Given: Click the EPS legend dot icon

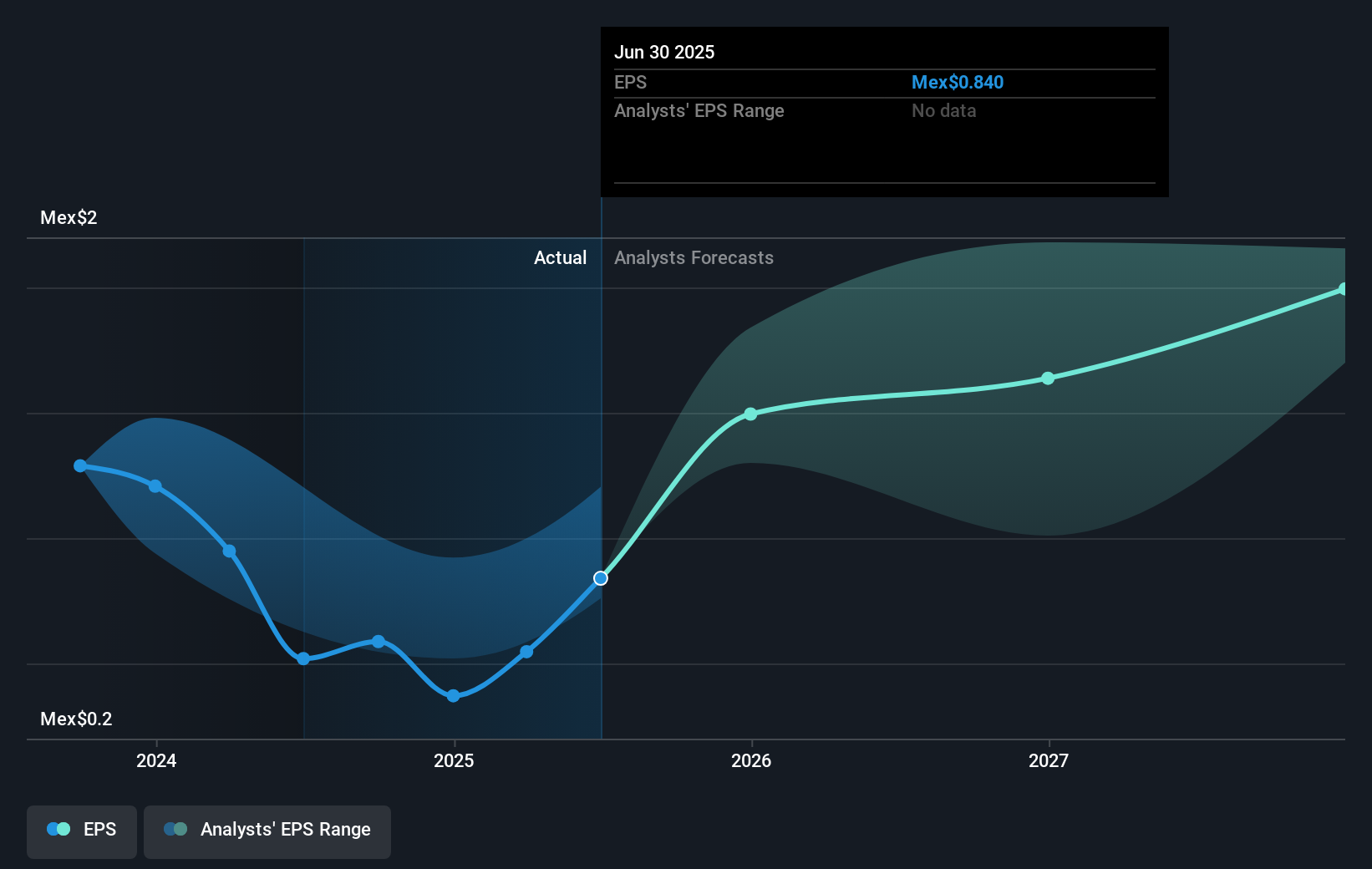Looking at the screenshot, I should pyautogui.click(x=57, y=829).
